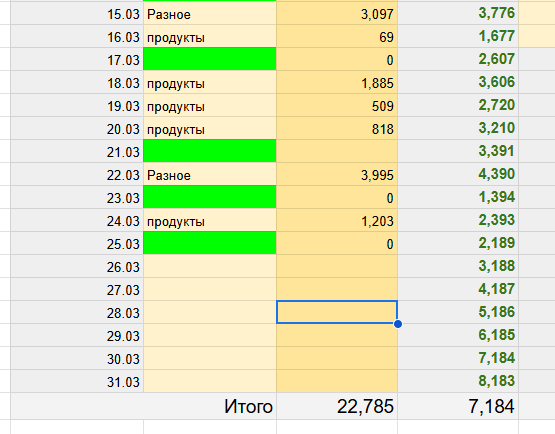Select the date cell 19.03
This screenshot has height=434, width=555.
pos(77,105)
